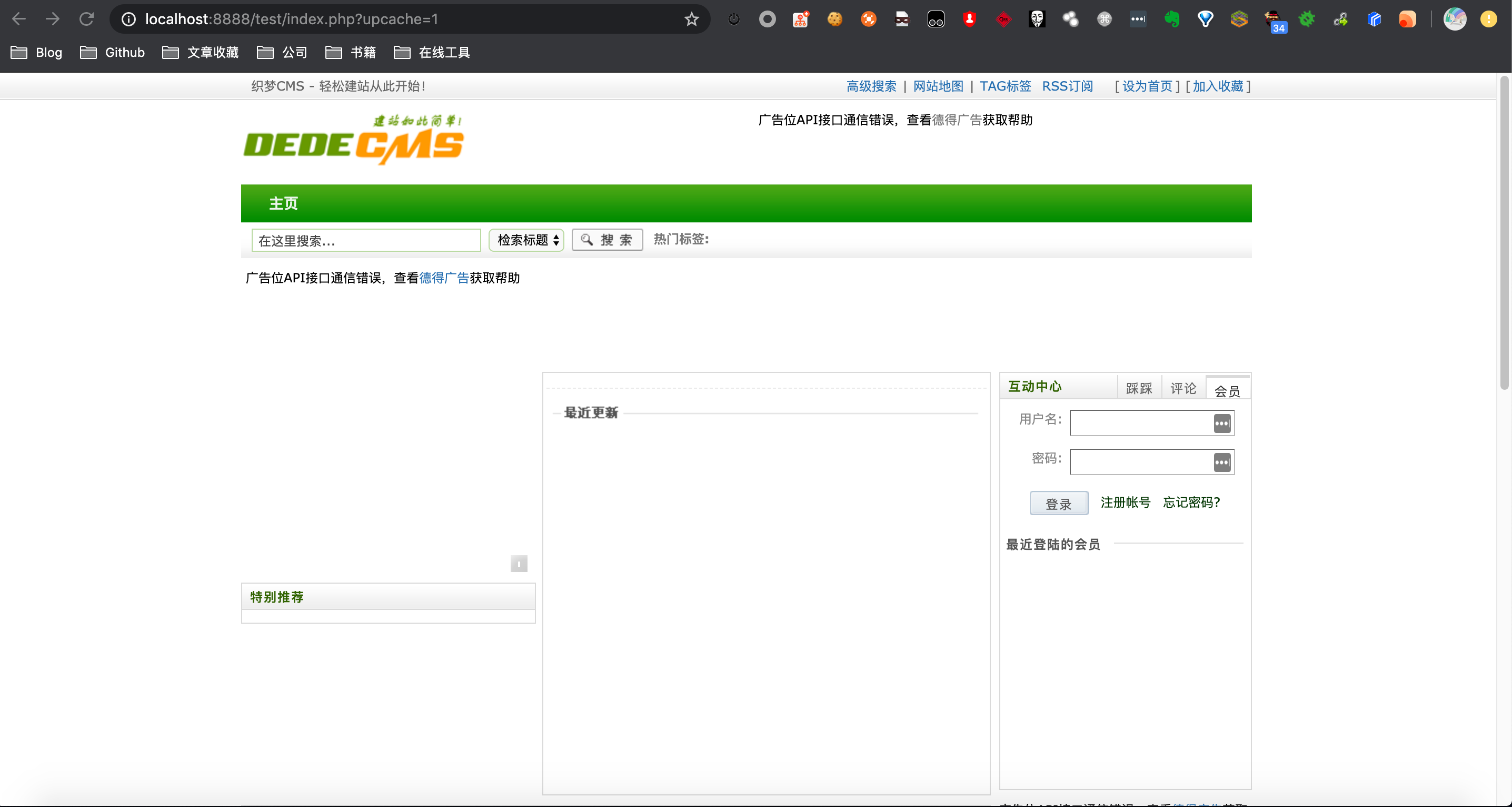Open the TAG标签 link
This screenshot has width=1512, height=807.
coord(1006,86)
